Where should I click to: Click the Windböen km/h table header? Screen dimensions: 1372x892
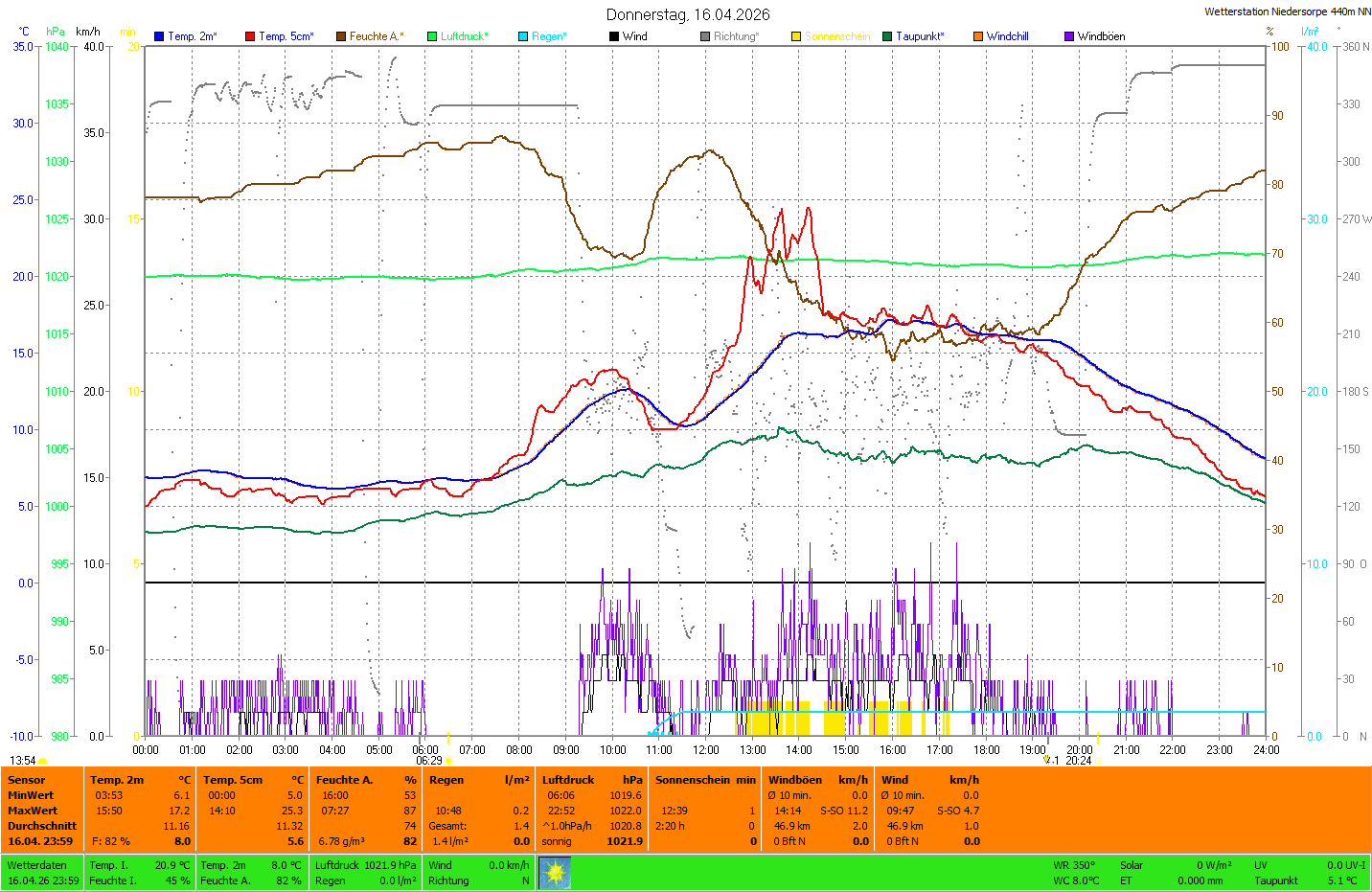817,780
